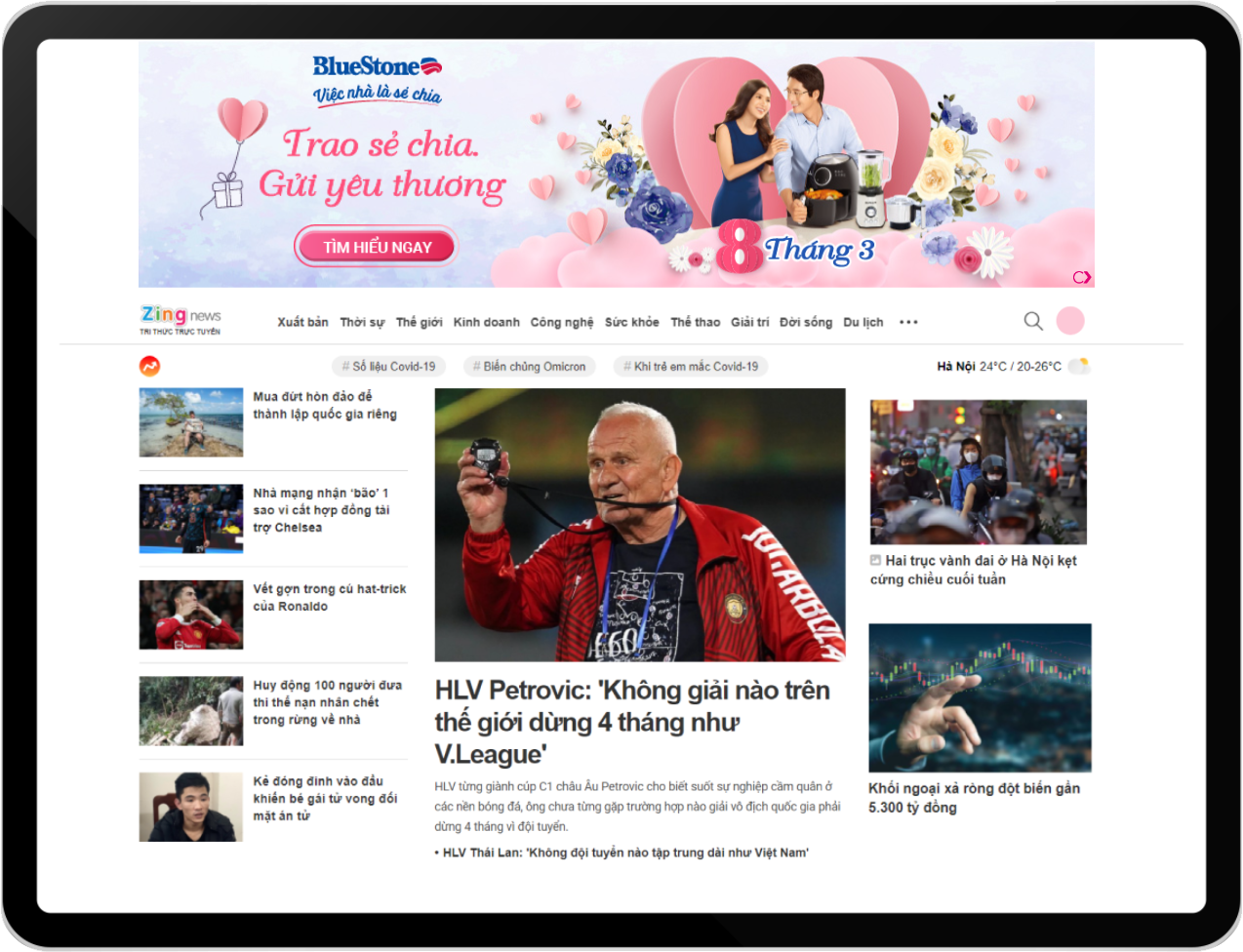This screenshot has height=952, width=1243.
Task: Click the search magnifier icon
Action: (x=1033, y=321)
